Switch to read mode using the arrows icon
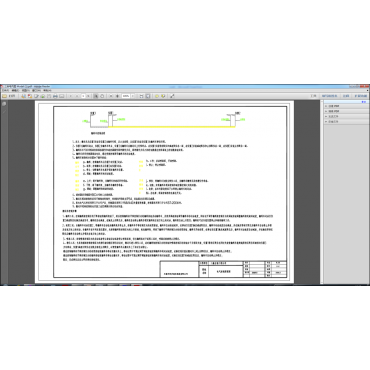The width and height of the screenshot is (370, 370). (x=172, y=96)
